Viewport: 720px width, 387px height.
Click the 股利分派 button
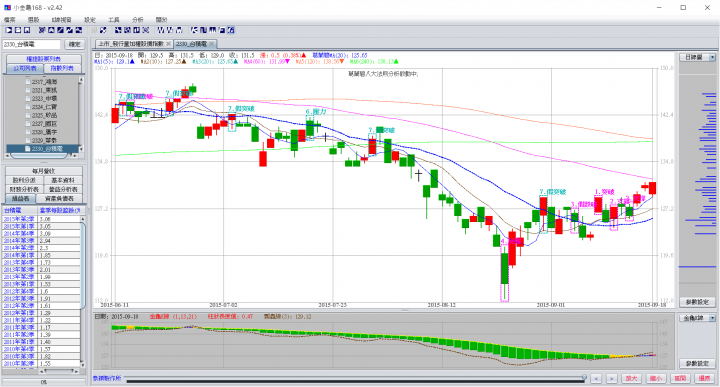(x=24, y=180)
